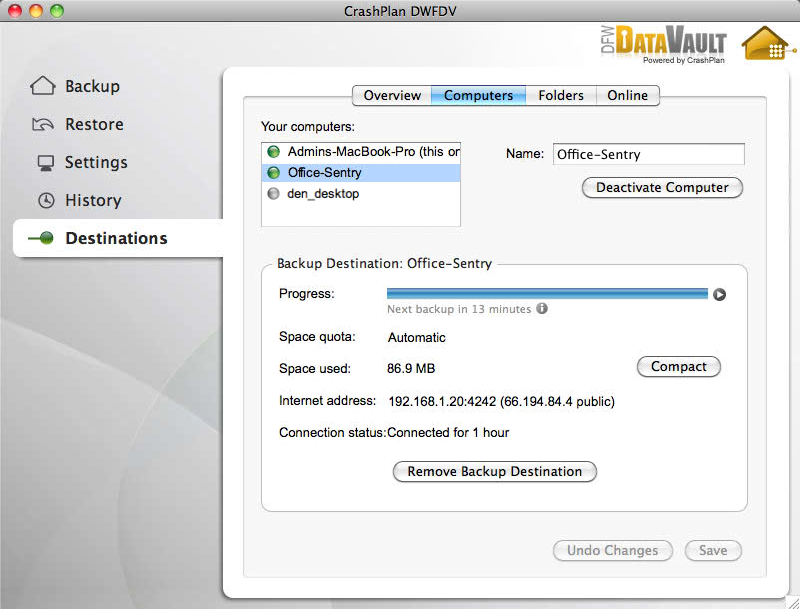The width and height of the screenshot is (800, 609).
Task: Click the Save button
Action: coord(713,550)
